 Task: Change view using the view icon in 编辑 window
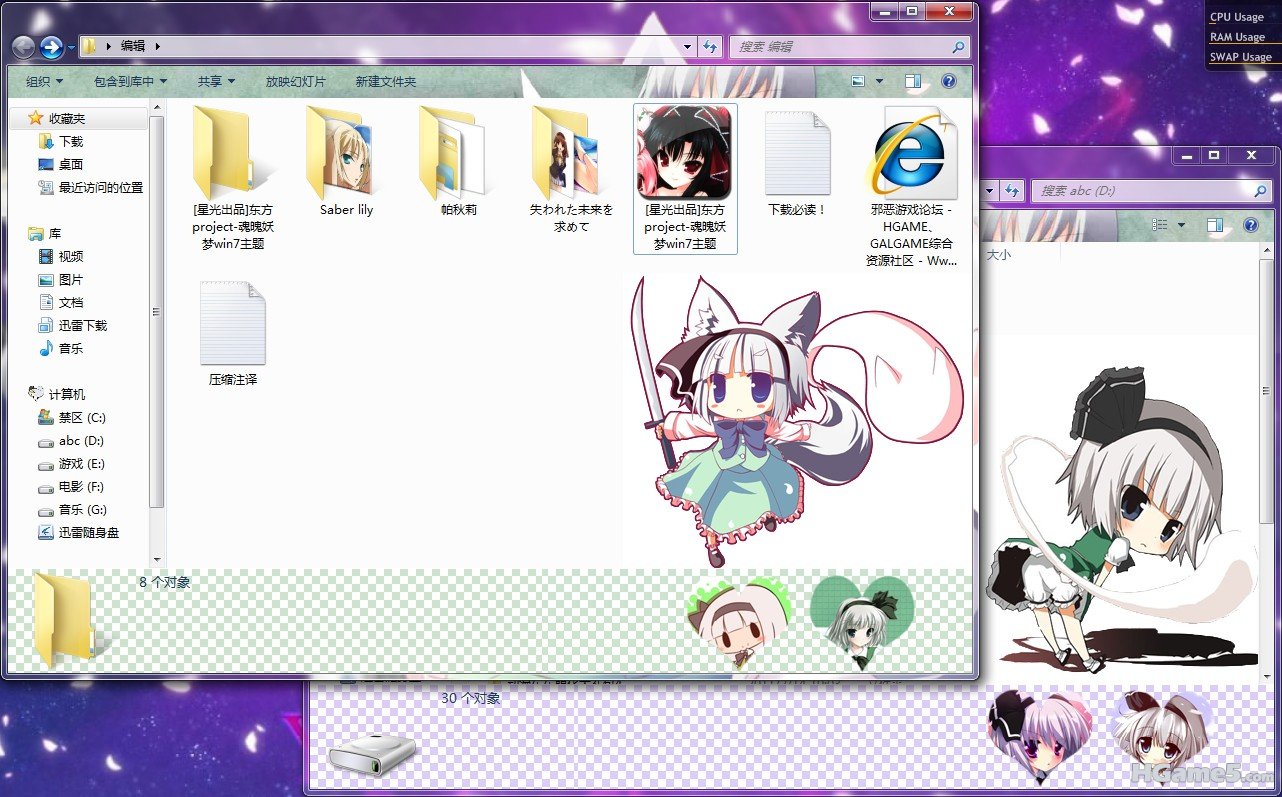858,81
